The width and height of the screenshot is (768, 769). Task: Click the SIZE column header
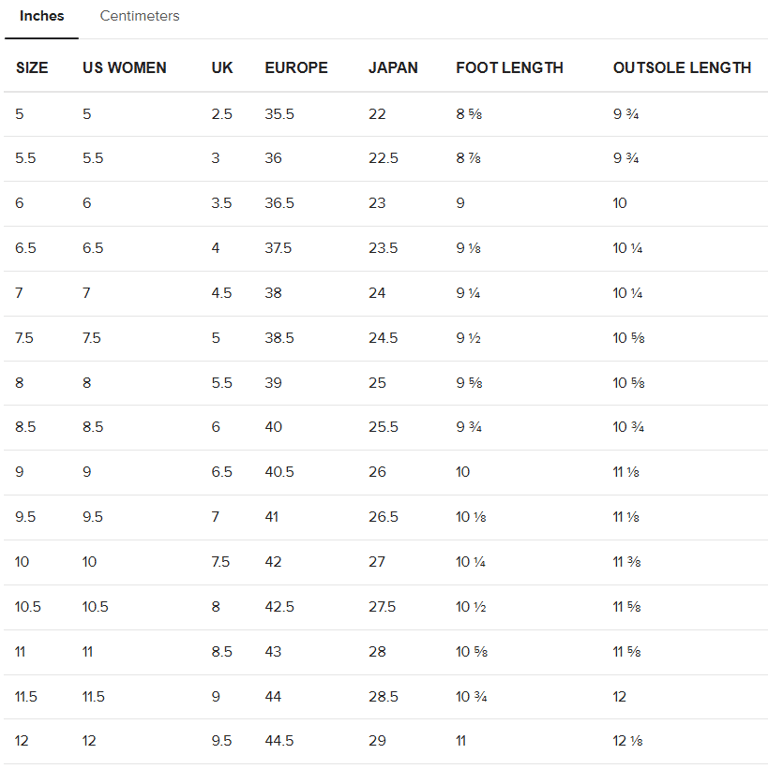pyautogui.click(x=32, y=68)
